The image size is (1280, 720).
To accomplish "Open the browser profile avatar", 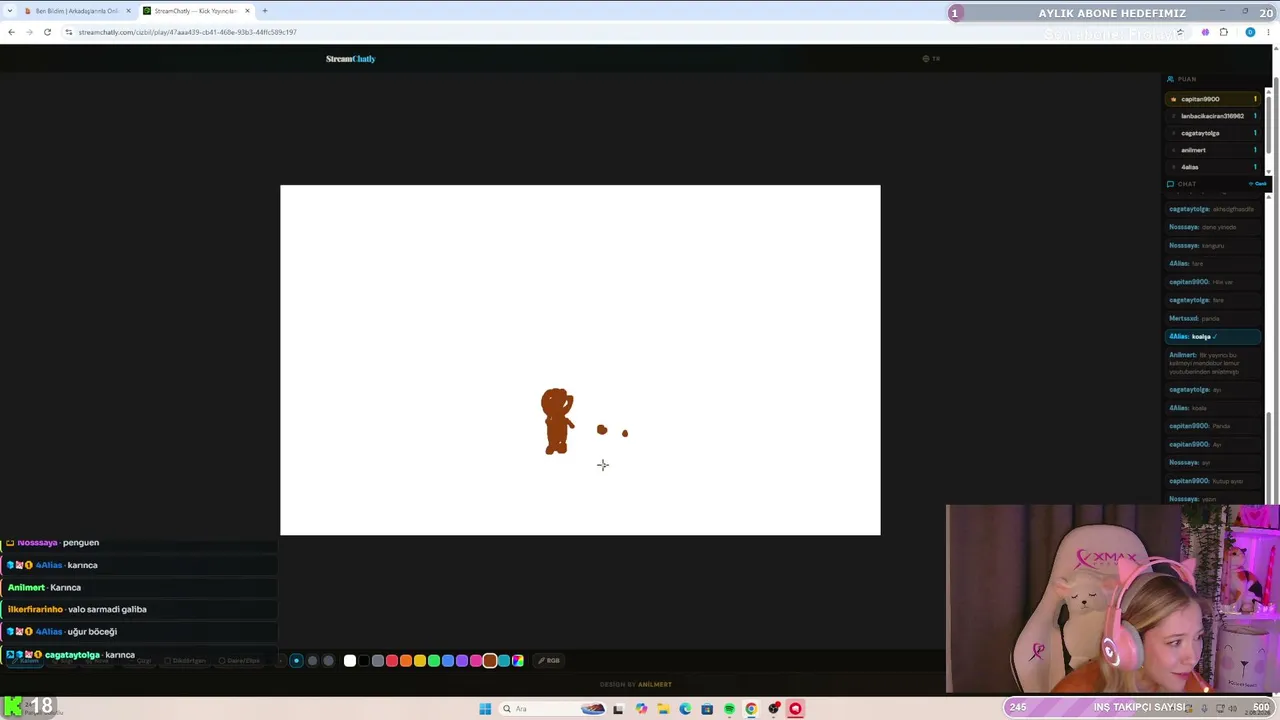I will [1250, 32].
